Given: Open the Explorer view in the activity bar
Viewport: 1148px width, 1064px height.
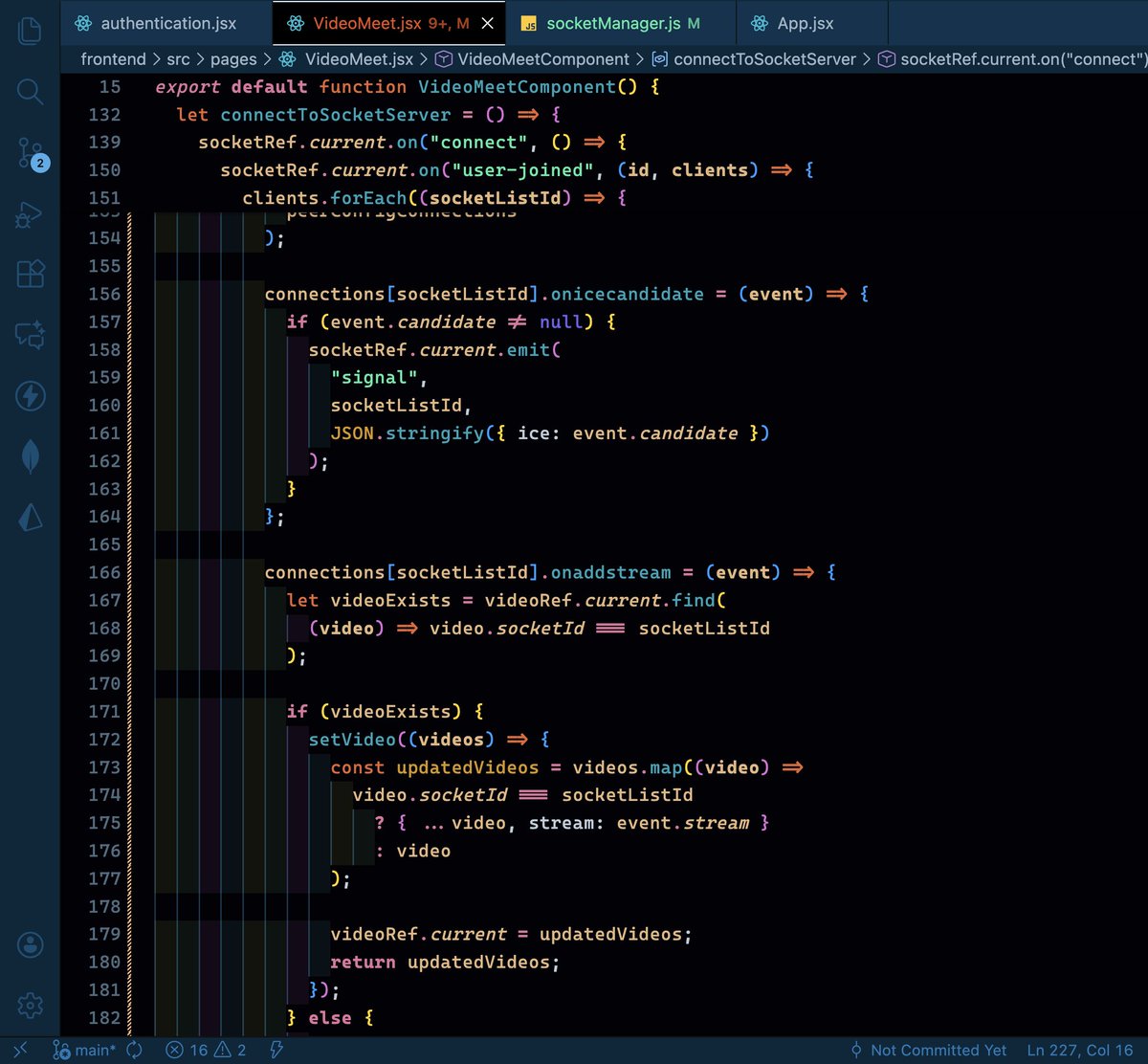Looking at the screenshot, I should click(x=30, y=30).
